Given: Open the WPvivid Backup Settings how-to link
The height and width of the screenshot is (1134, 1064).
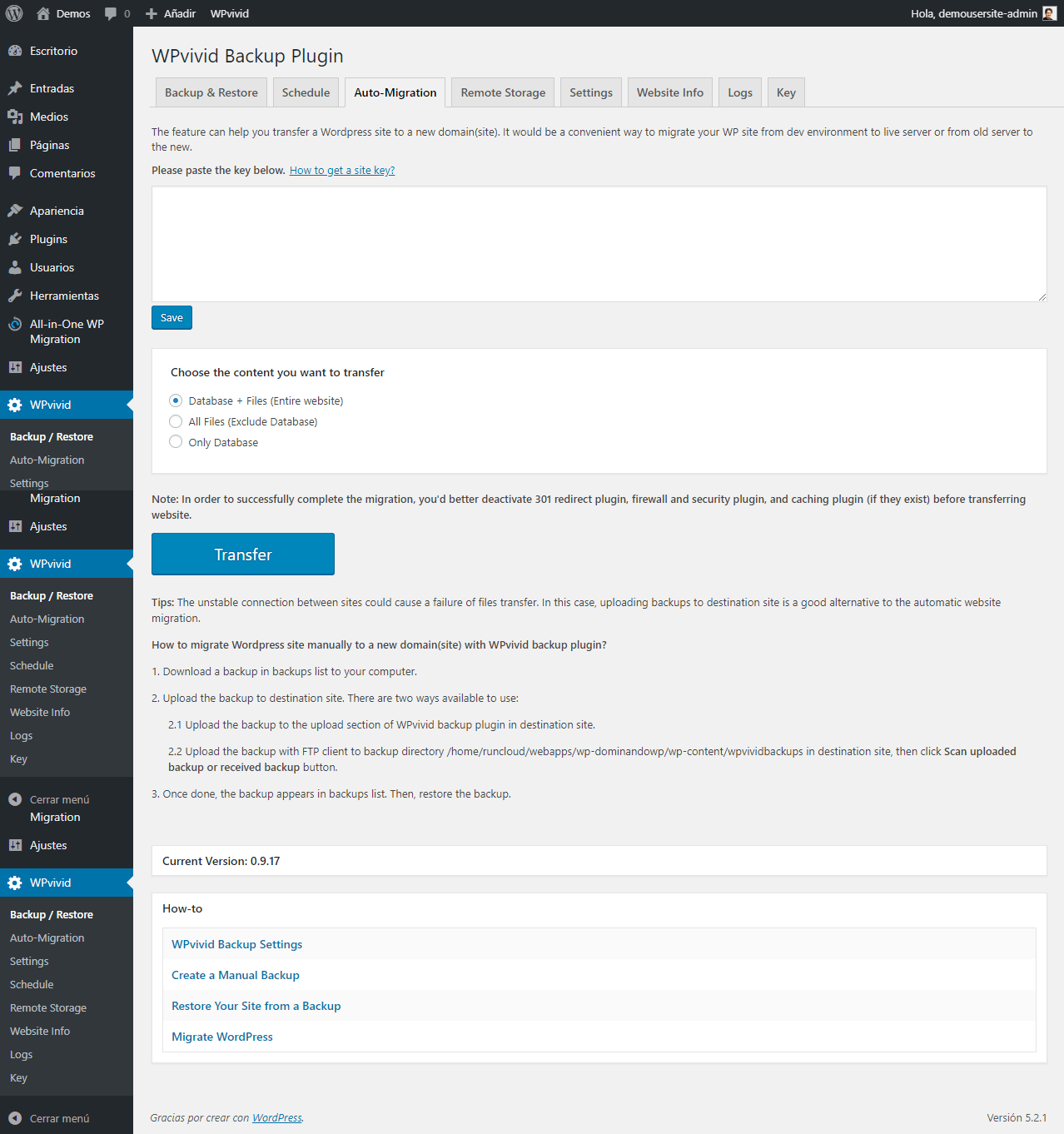Looking at the screenshot, I should click(237, 944).
